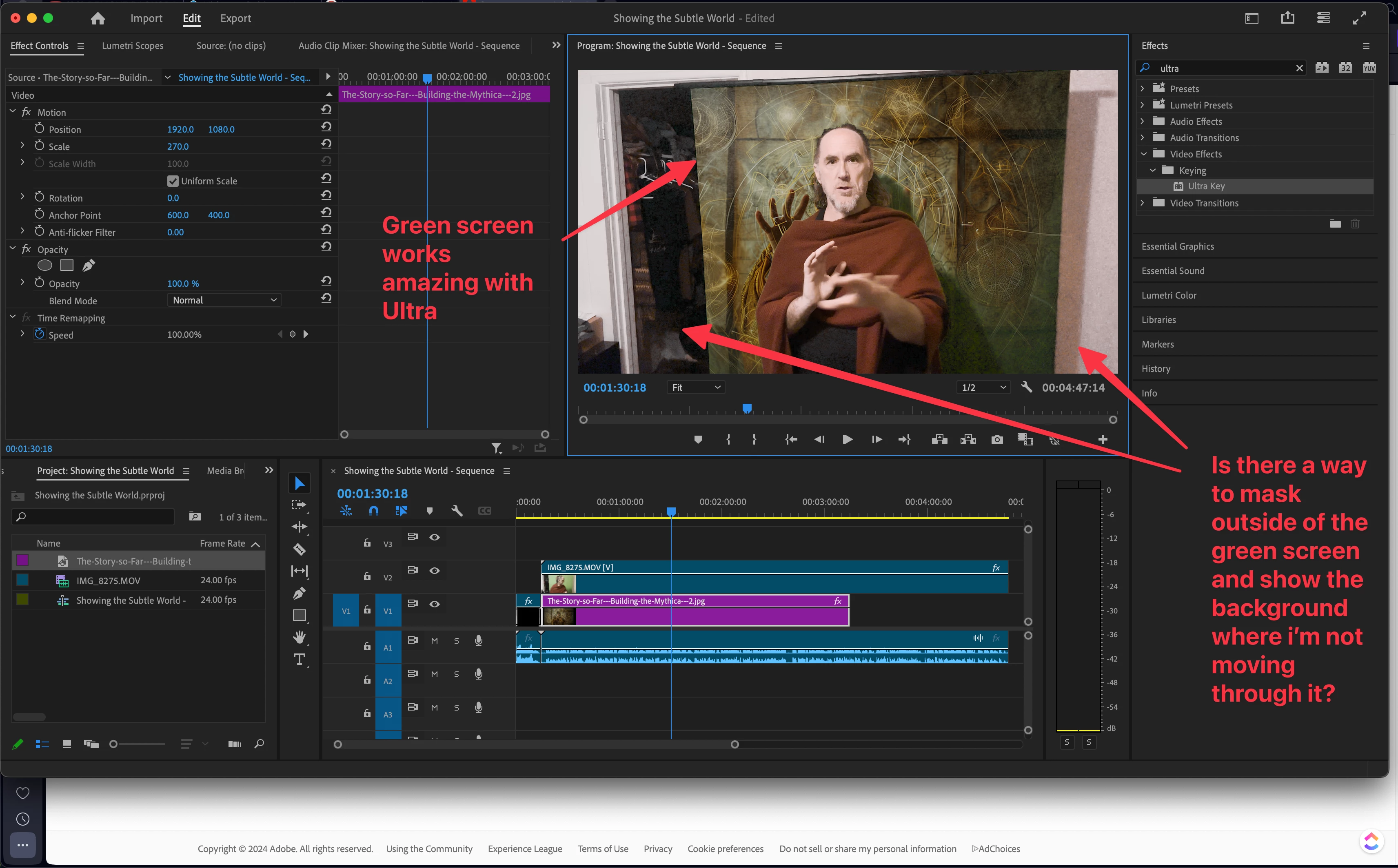This screenshot has height=868, width=1398.
Task: Select the Hand tool
Action: tap(299, 637)
